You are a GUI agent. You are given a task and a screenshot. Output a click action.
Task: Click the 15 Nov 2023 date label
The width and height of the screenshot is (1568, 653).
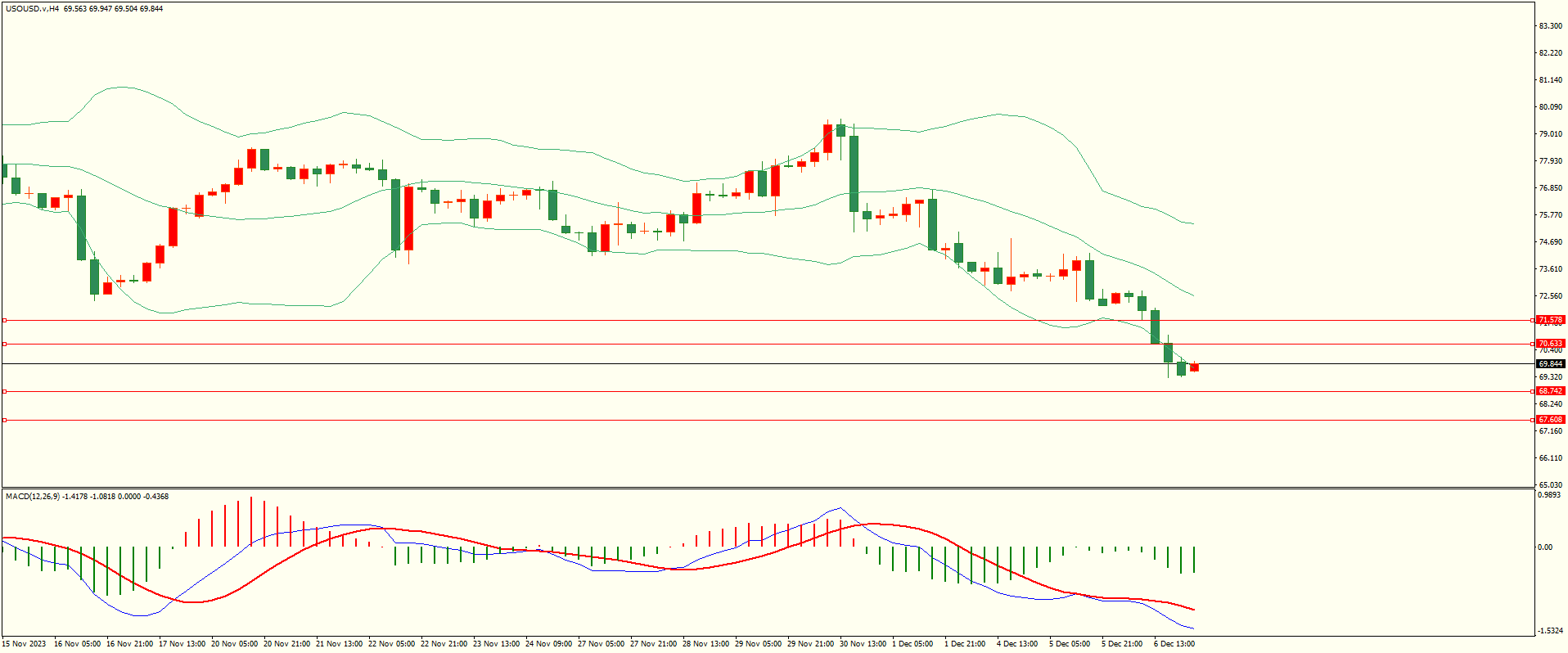[25, 644]
